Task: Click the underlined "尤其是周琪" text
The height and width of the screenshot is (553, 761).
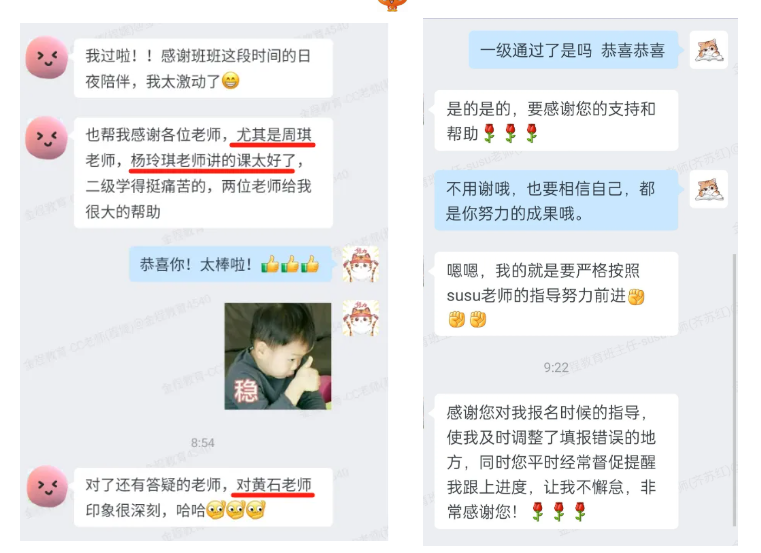Action: coord(274,134)
